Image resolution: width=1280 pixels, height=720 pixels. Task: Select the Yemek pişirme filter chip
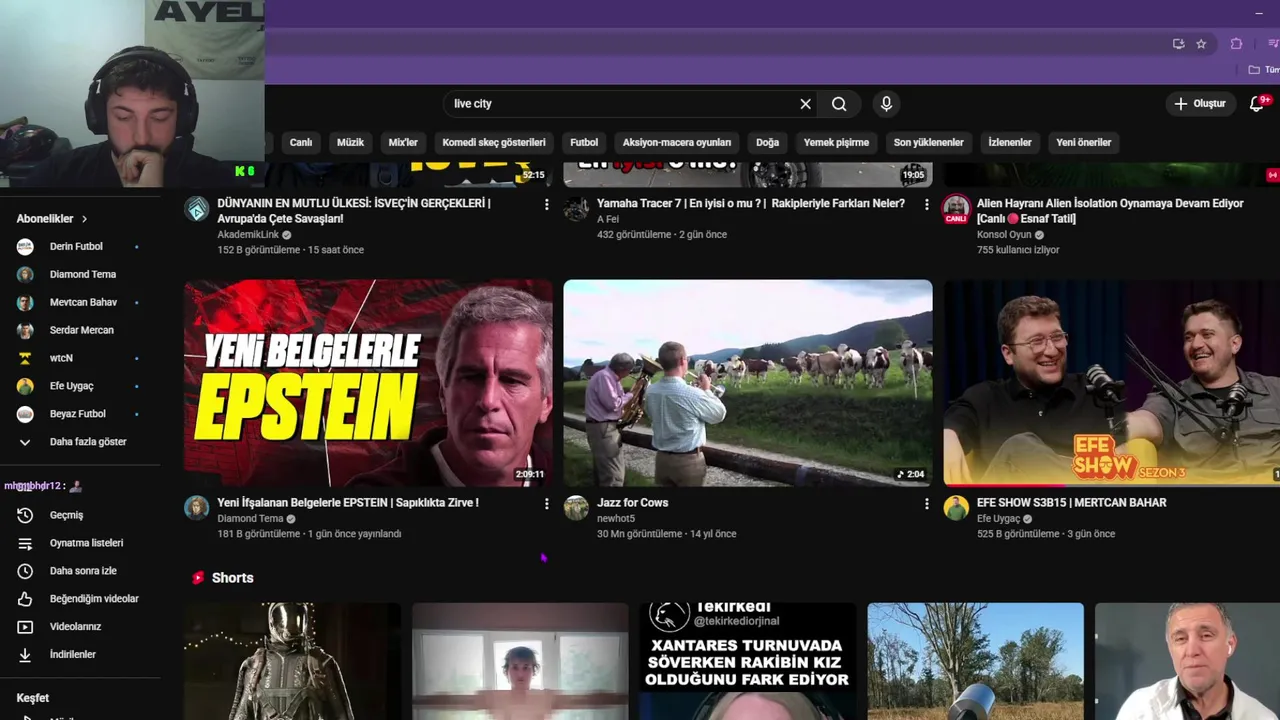[836, 142]
